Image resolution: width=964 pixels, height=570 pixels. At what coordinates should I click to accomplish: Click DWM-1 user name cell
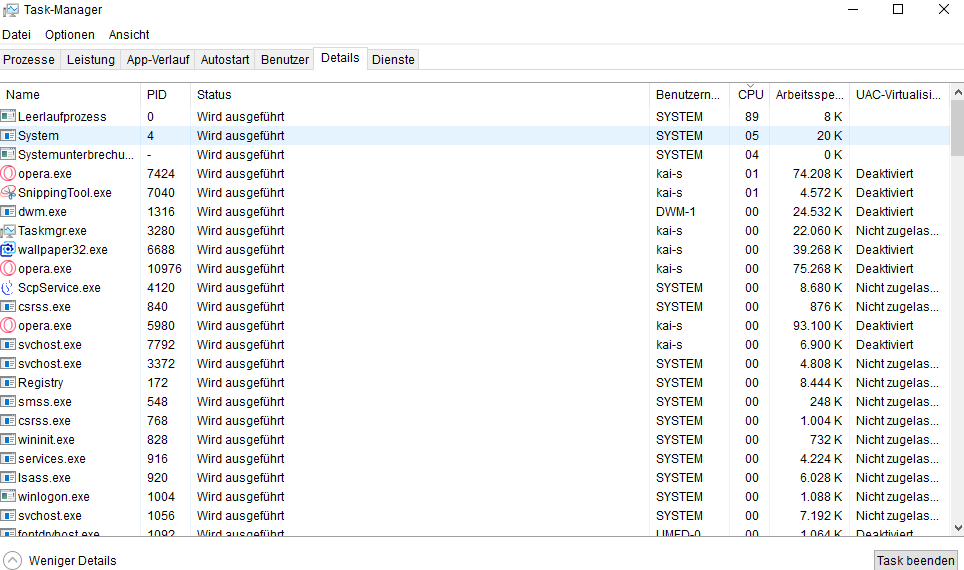(676, 212)
